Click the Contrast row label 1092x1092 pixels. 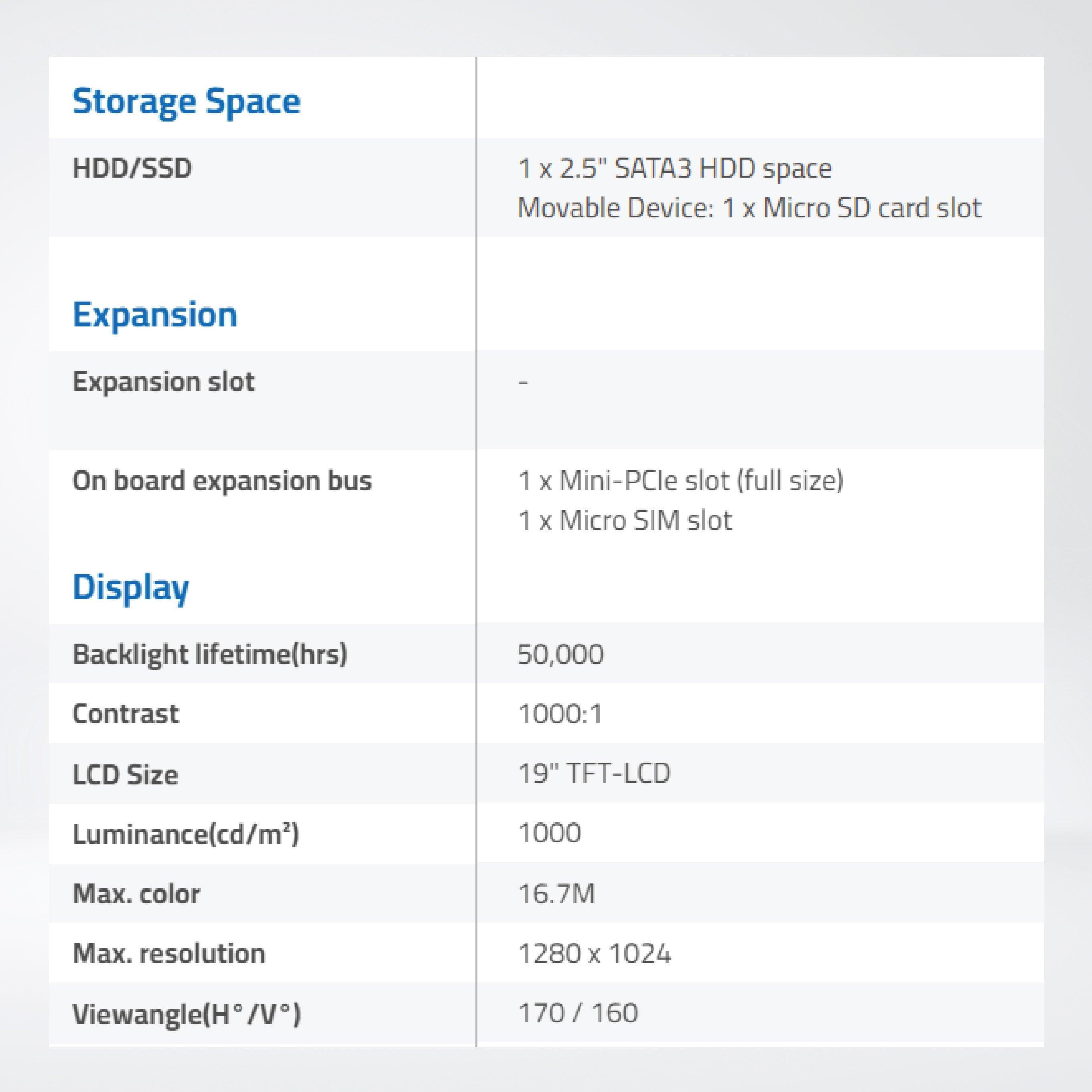[126, 714]
